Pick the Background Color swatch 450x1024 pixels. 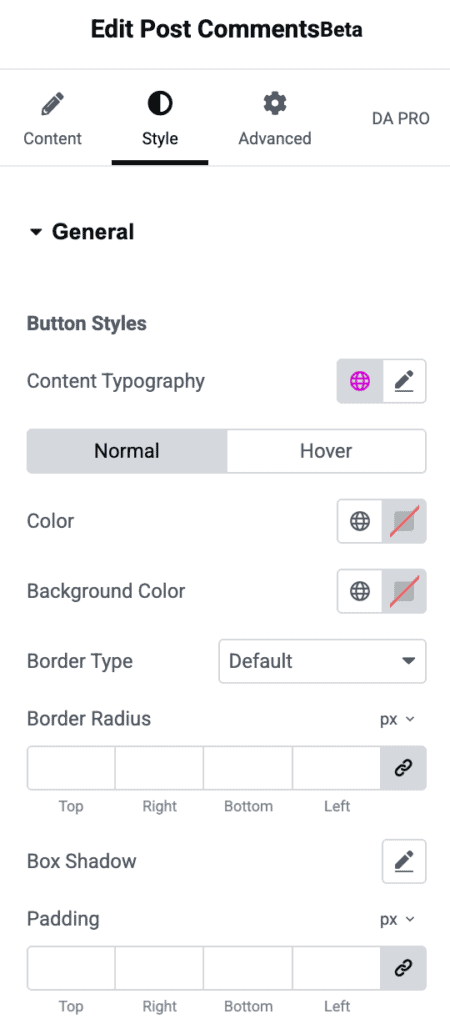click(x=404, y=591)
